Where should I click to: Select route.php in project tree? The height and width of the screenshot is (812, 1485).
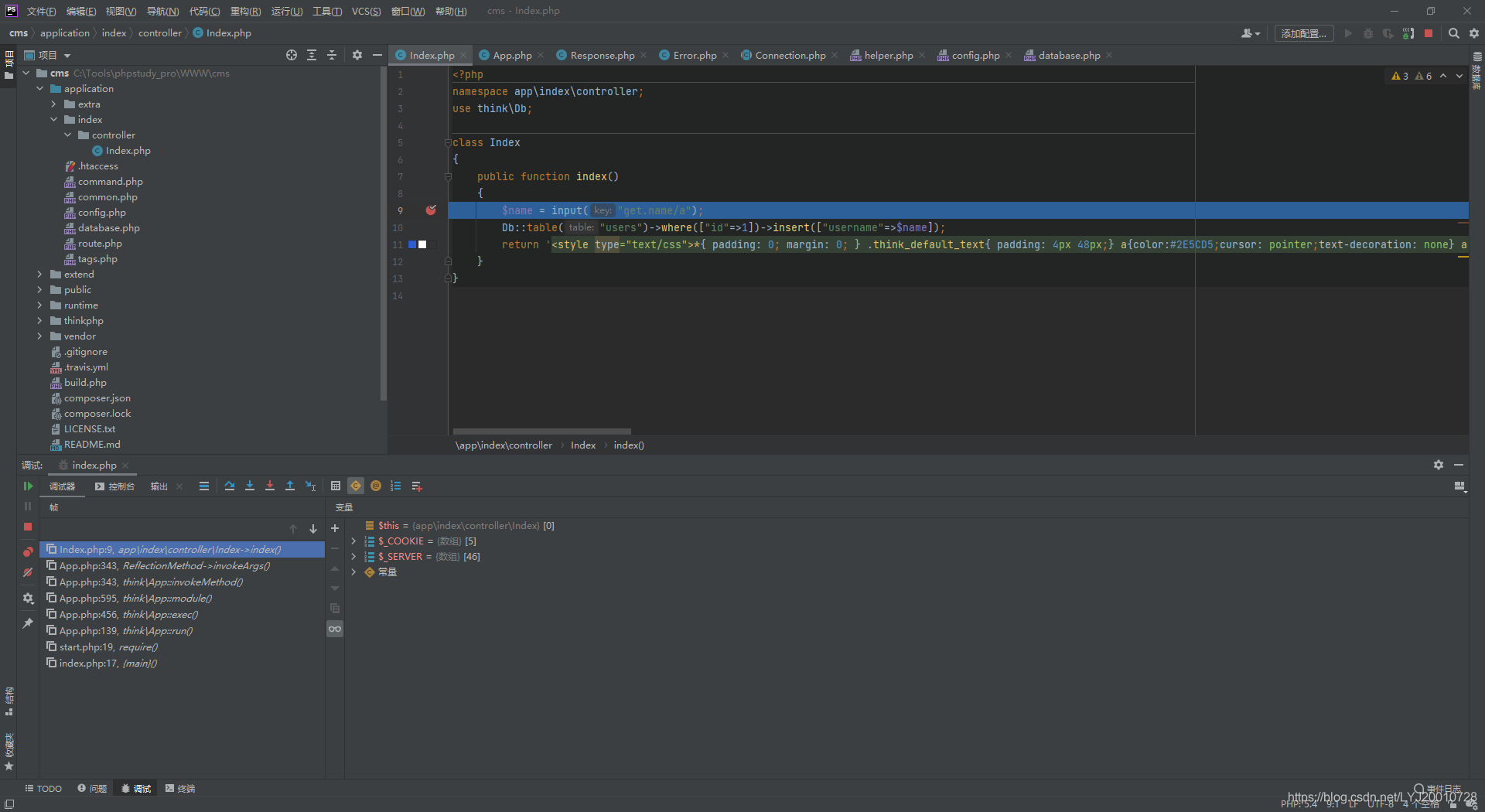(100, 244)
